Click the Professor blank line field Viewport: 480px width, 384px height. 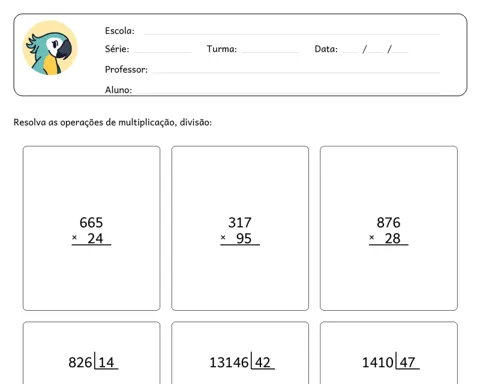(296, 72)
